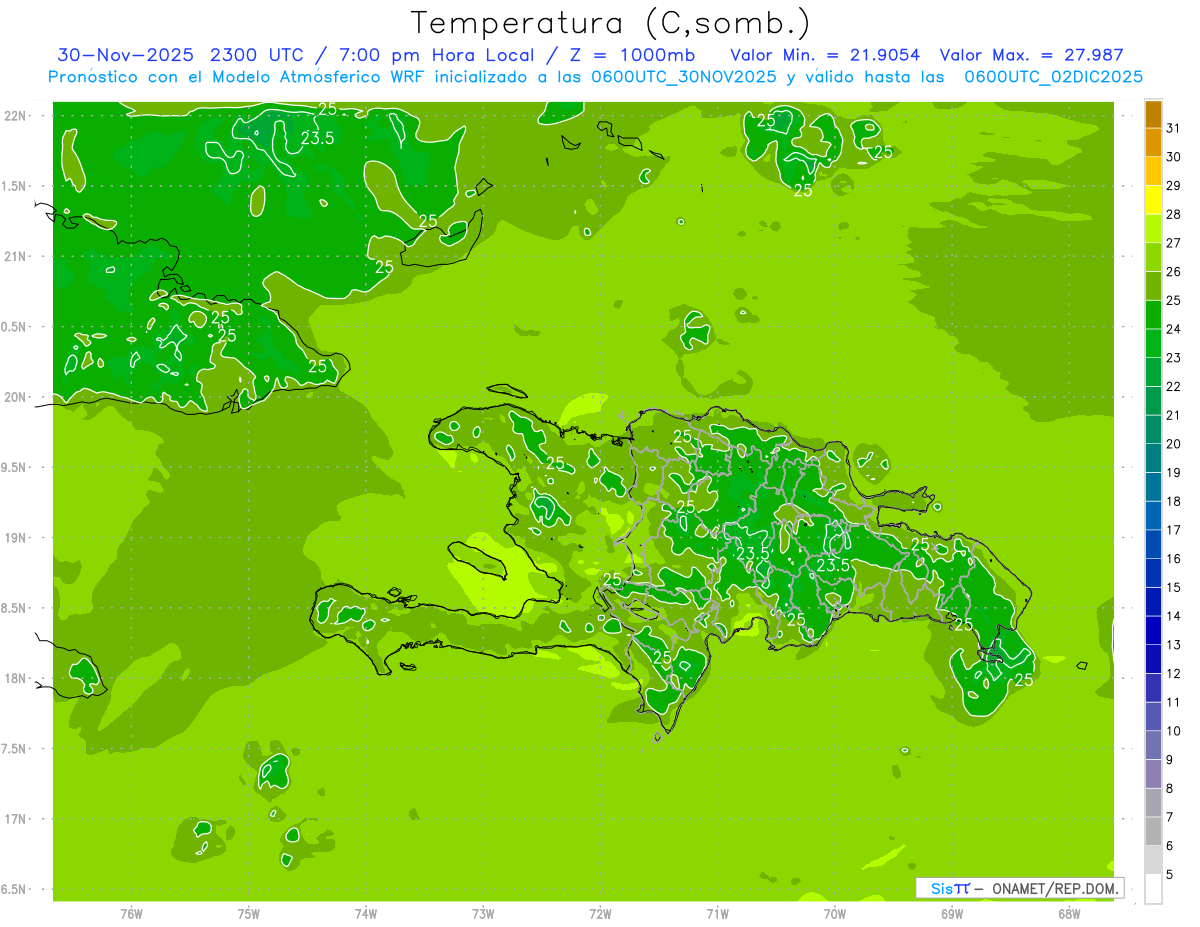Screen dimensions: 1200x927
Task: Pick legend color between 20 and 21
Action: point(1153,430)
